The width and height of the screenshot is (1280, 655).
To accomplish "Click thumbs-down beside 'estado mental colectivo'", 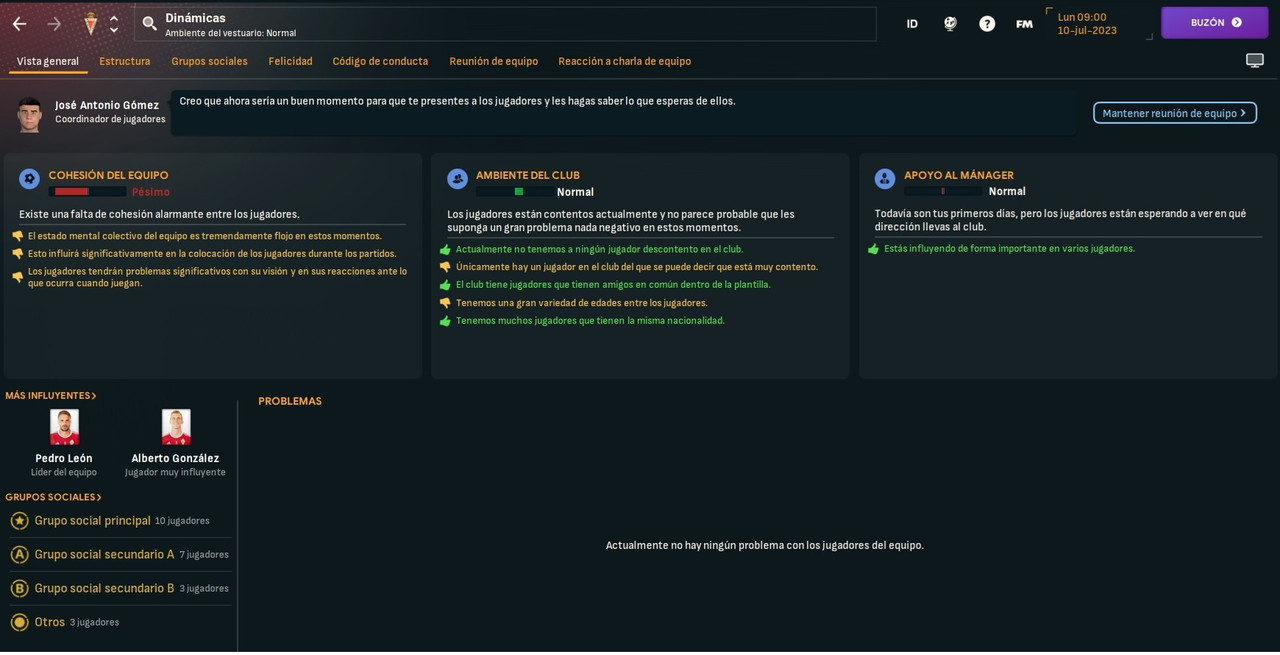I will point(18,237).
